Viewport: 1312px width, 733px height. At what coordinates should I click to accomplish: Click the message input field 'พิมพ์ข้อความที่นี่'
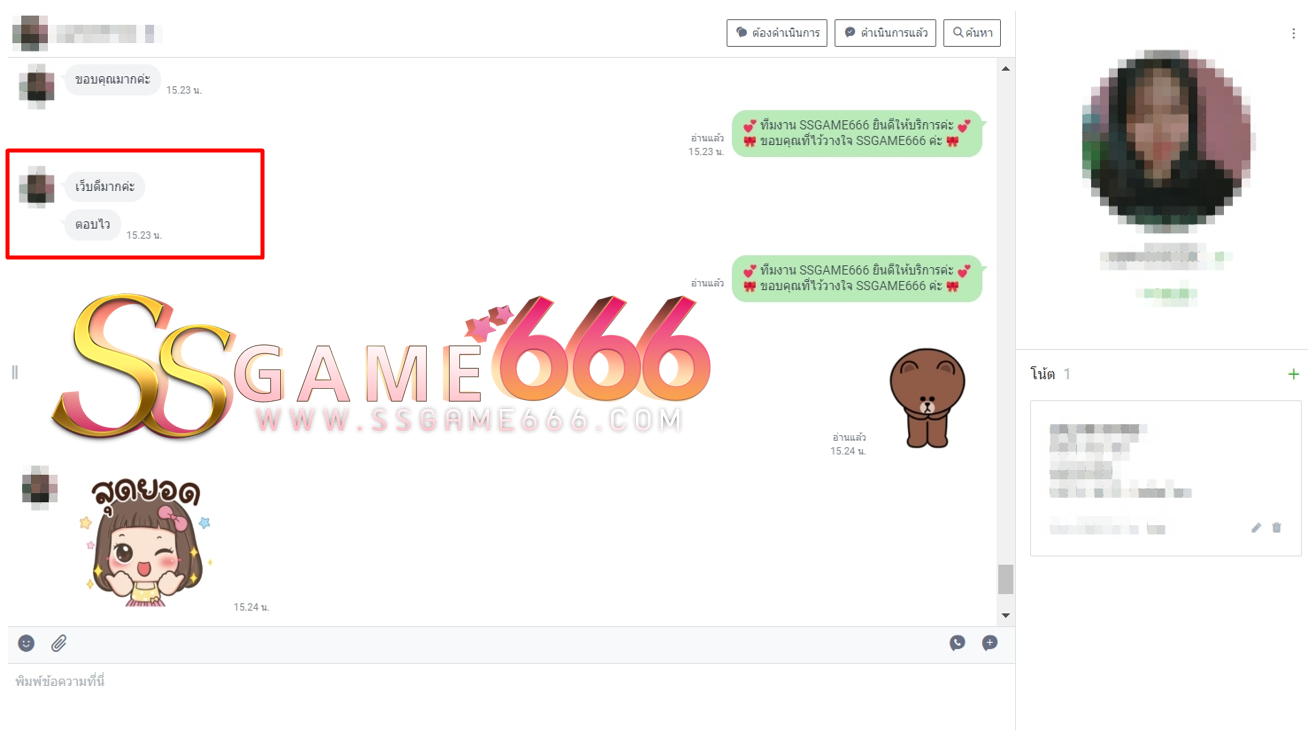click(x=511, y=697)
